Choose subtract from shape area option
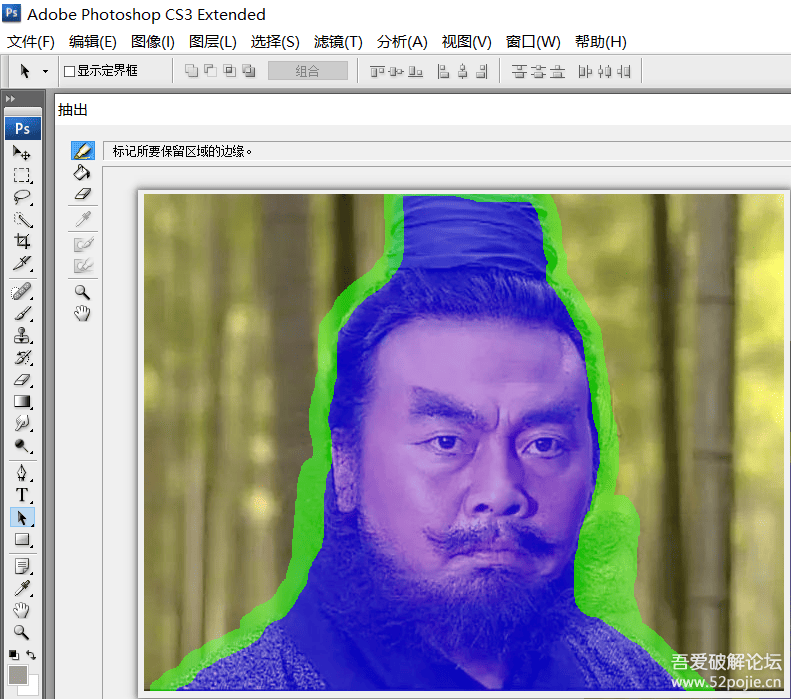 pos(210,71)
